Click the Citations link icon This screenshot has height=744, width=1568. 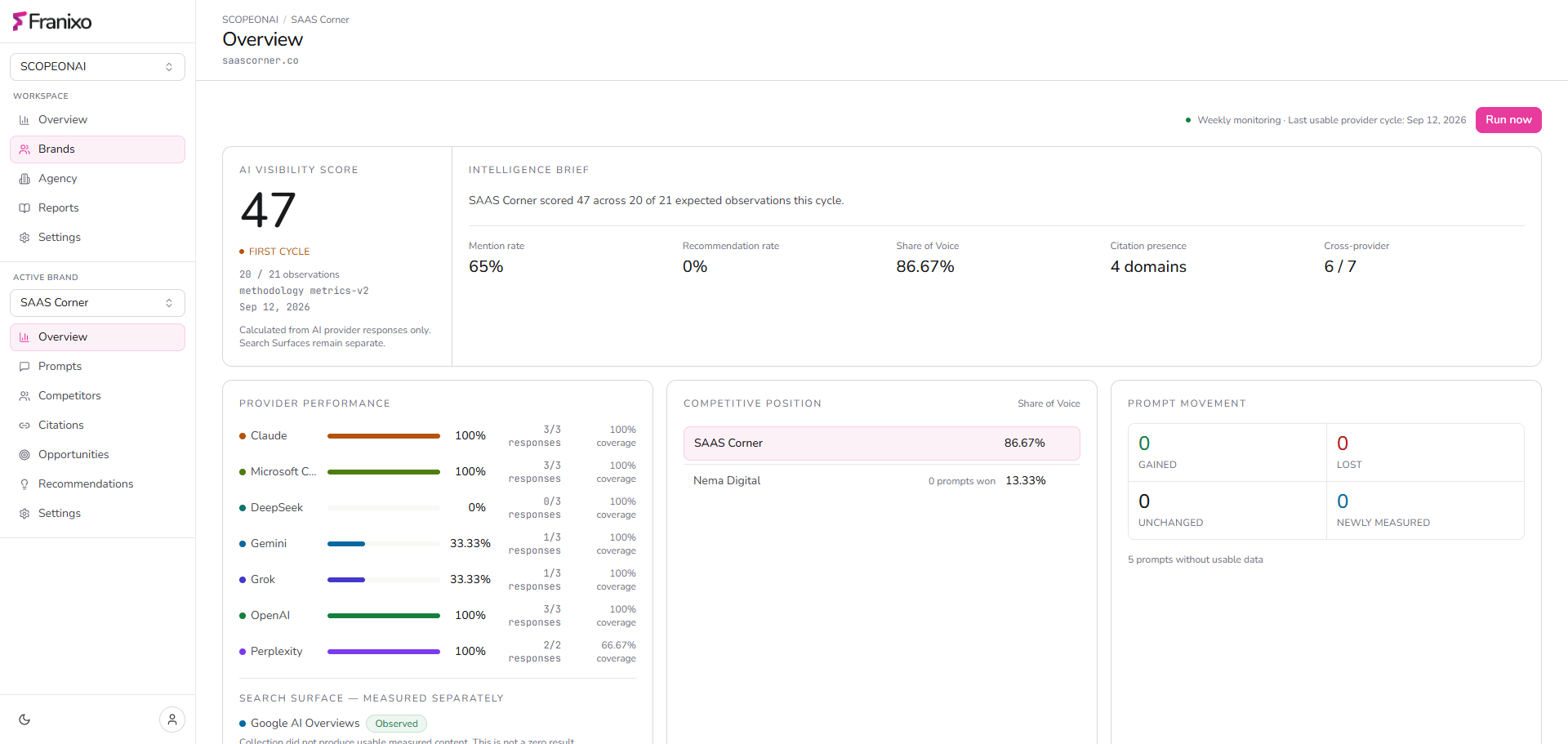(x=24, y=425)
